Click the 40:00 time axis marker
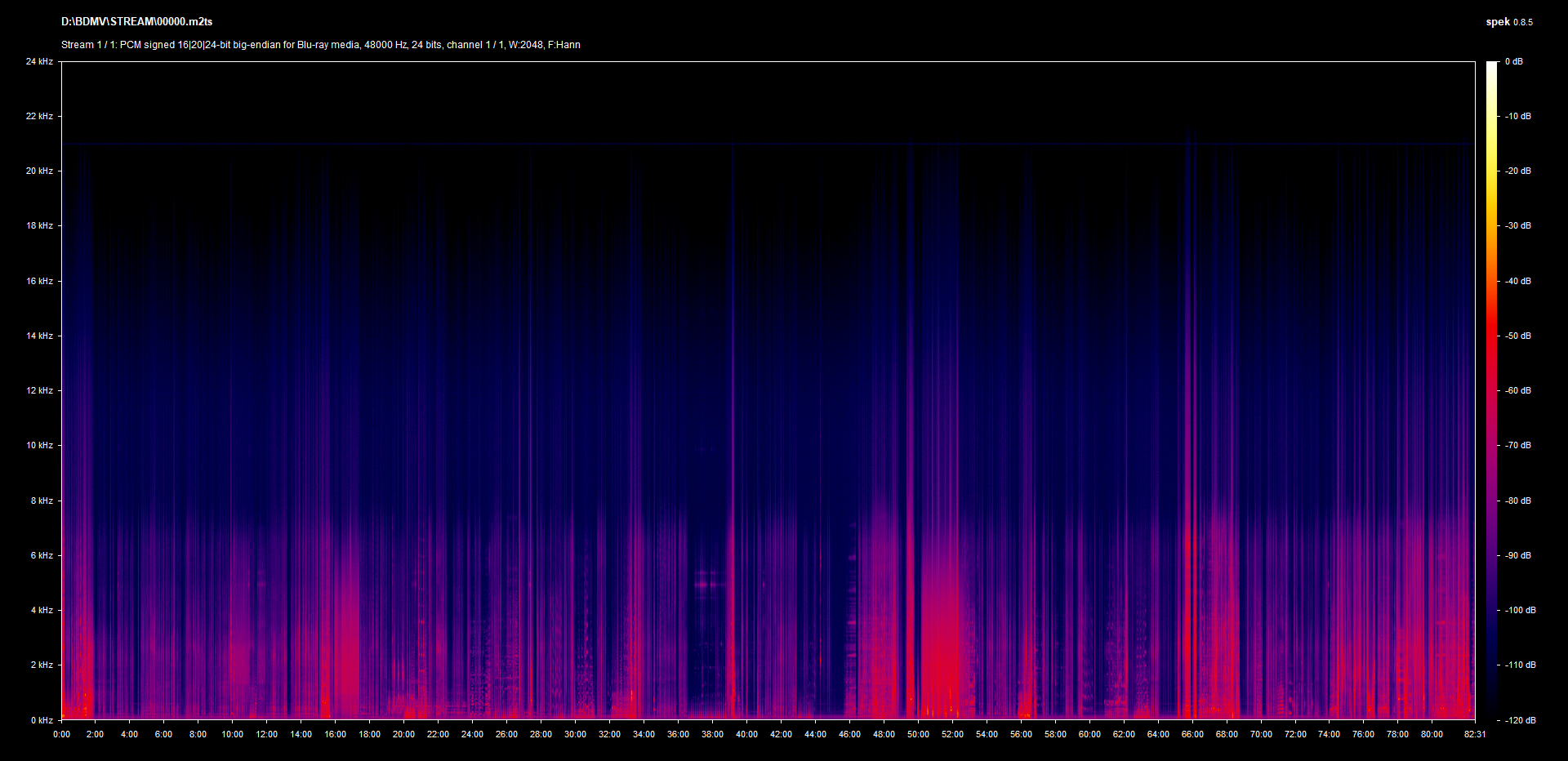 pyautogui.click(x=746, y=734)
